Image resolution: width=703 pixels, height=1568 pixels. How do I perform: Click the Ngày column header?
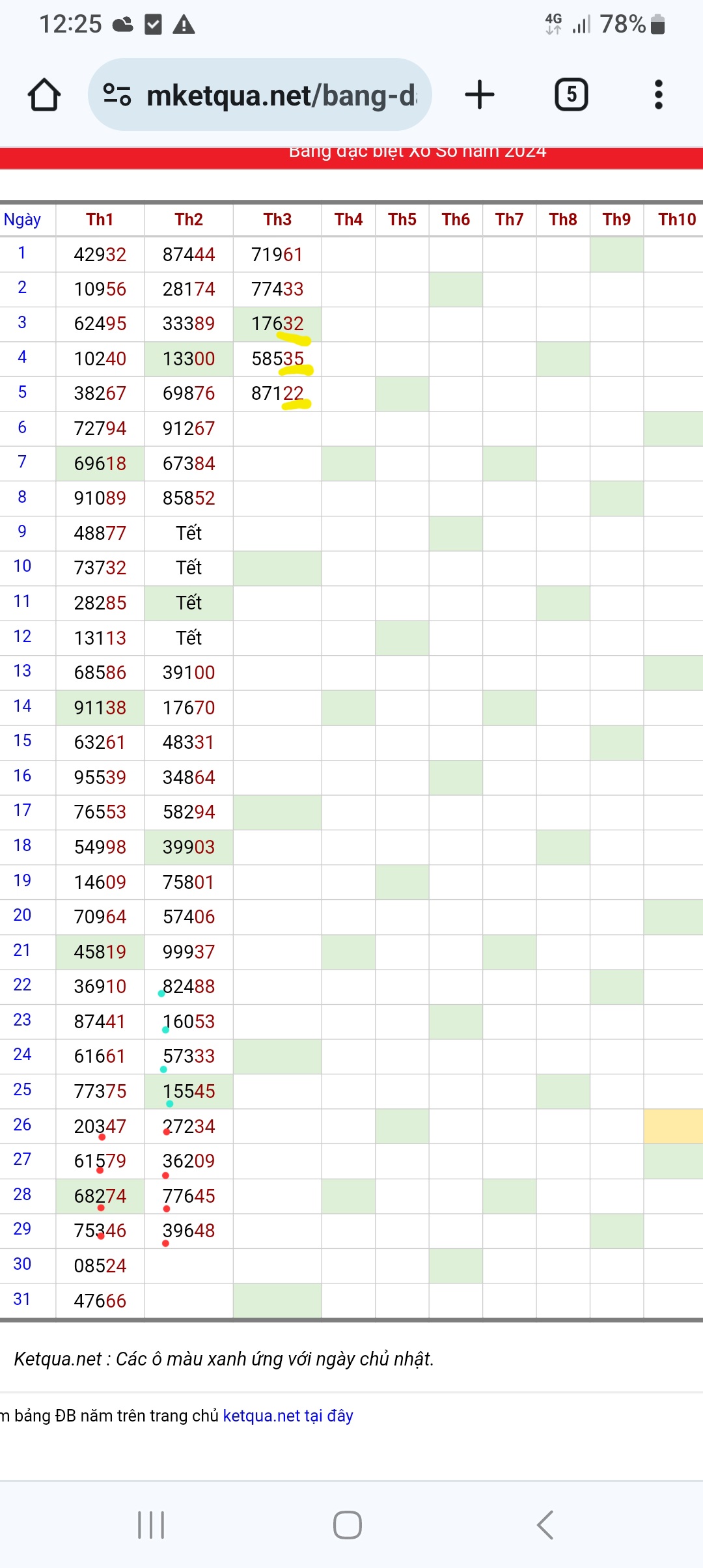[x=23, y=219]
